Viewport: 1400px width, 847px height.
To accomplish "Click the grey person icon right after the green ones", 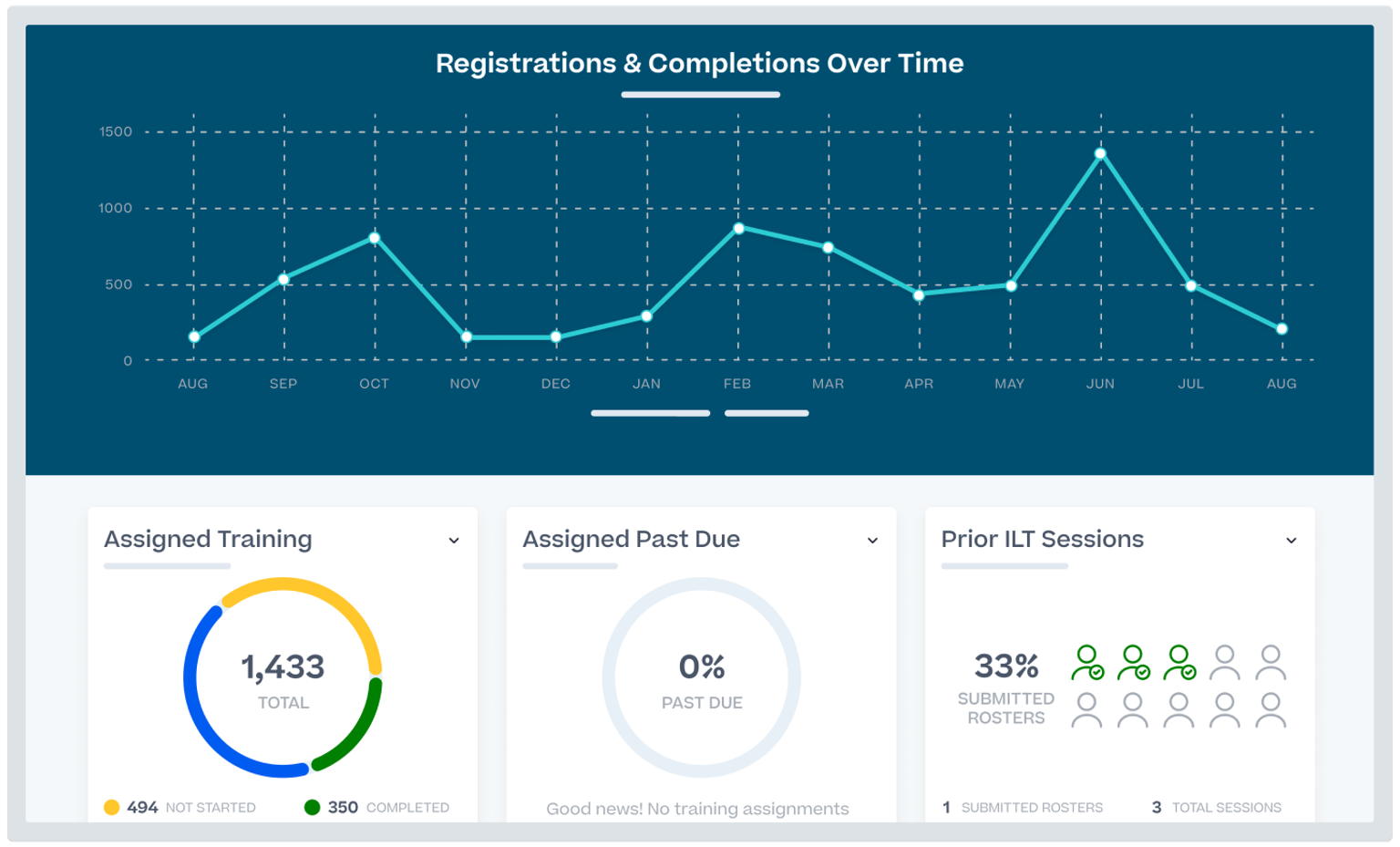I will click(x=1225, y=663).
